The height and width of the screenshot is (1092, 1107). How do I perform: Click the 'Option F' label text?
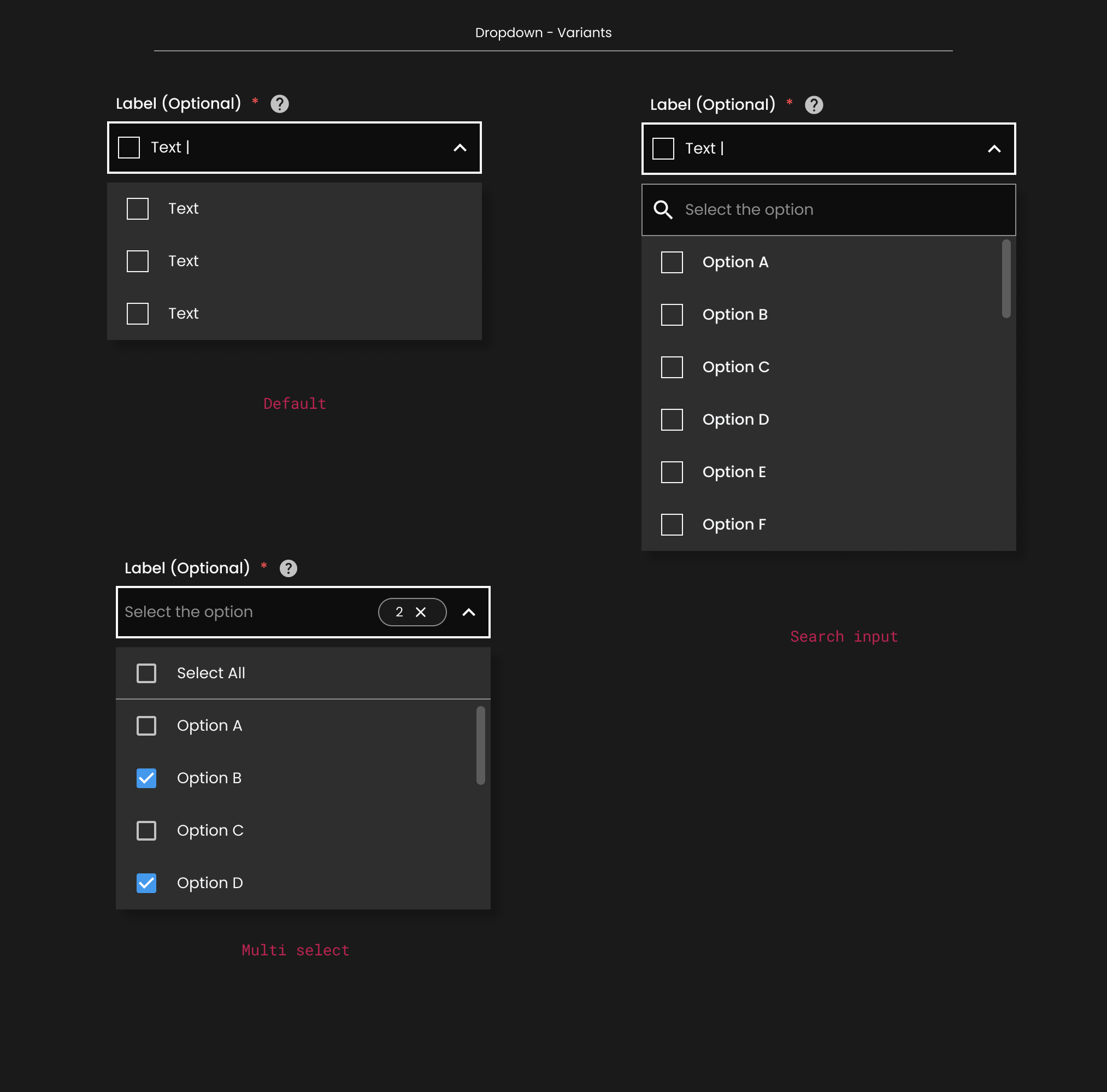(734, 525)
